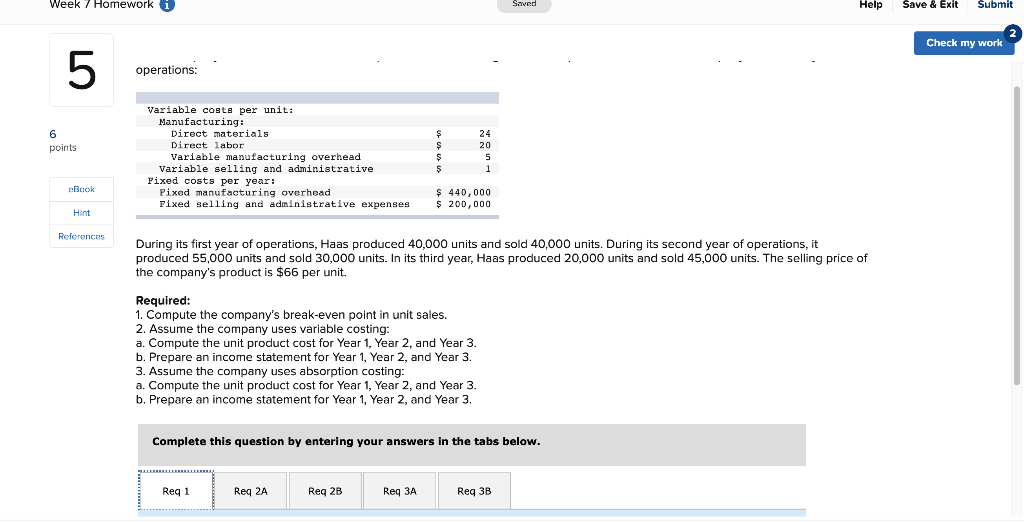The image size is (1024, 522).
Task: Click the "Week 7 Homework" title
Action: [101, 5]
